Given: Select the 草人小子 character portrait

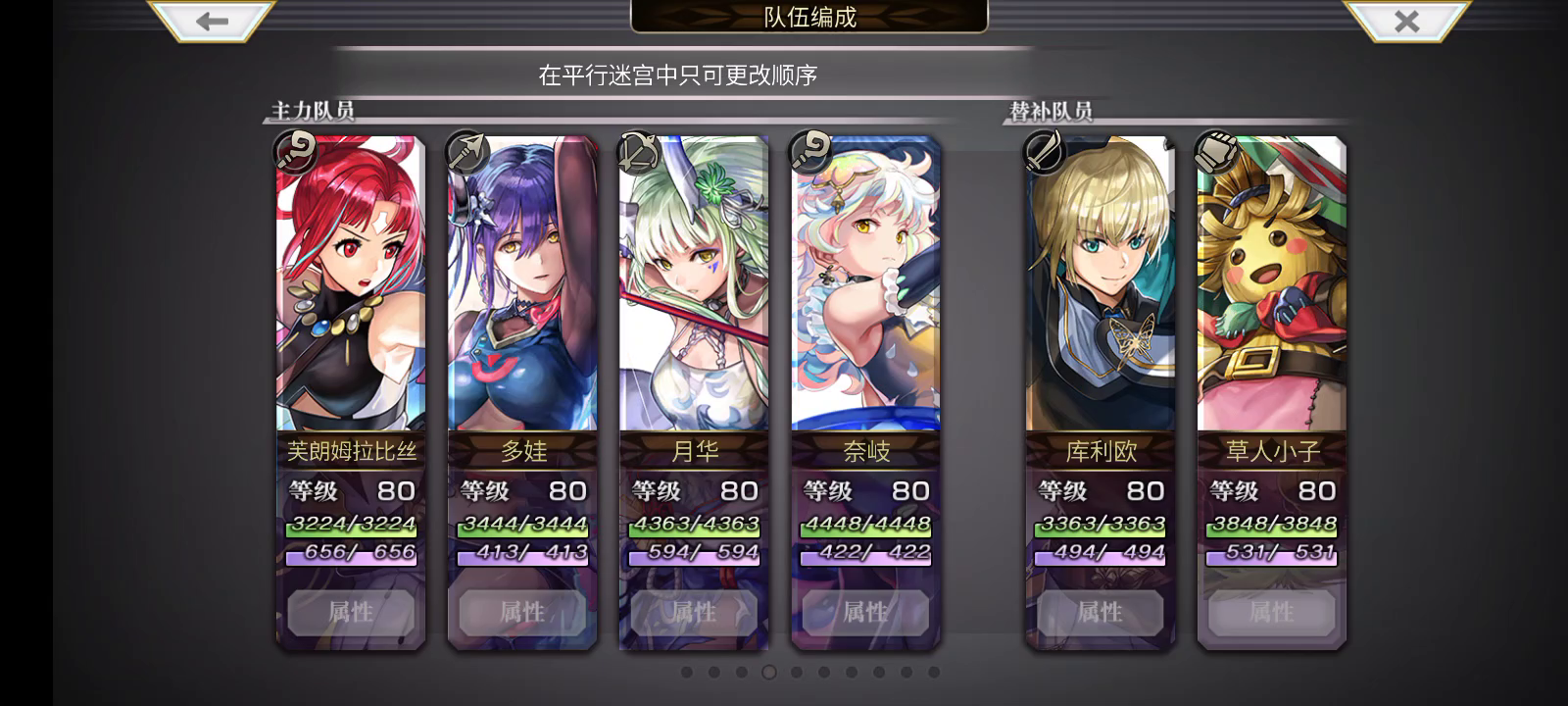Looking at the screenshot, I should coord(1271,283).
